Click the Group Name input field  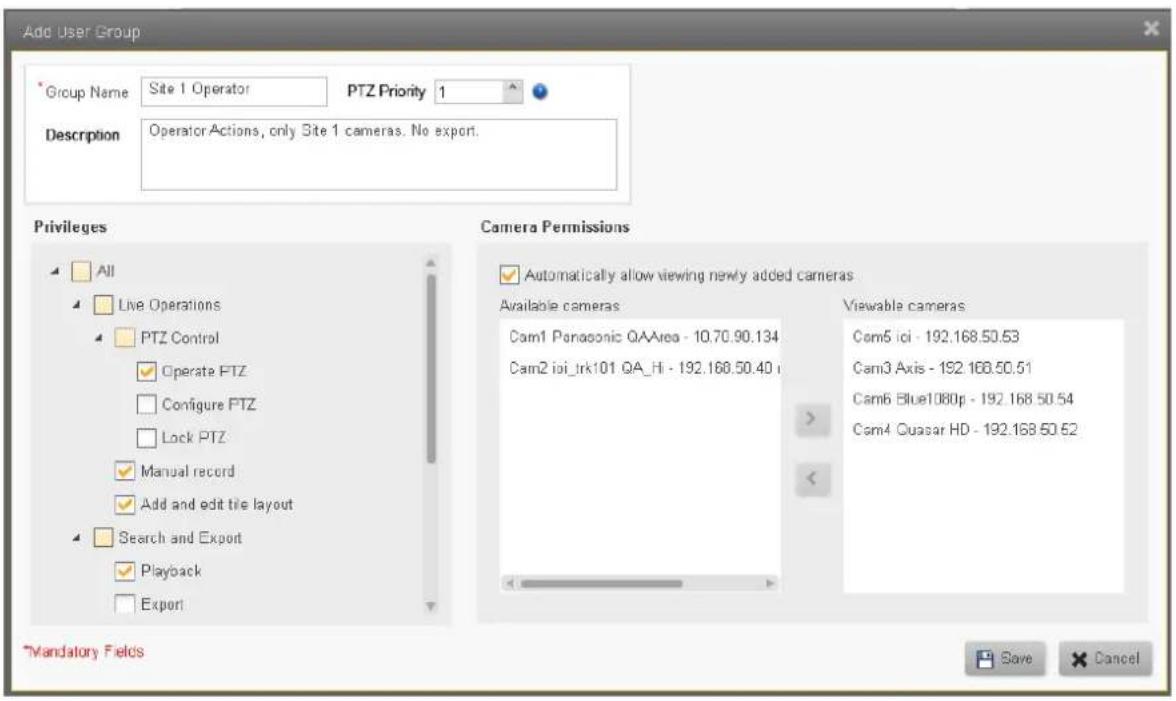(x=234, y=91)
